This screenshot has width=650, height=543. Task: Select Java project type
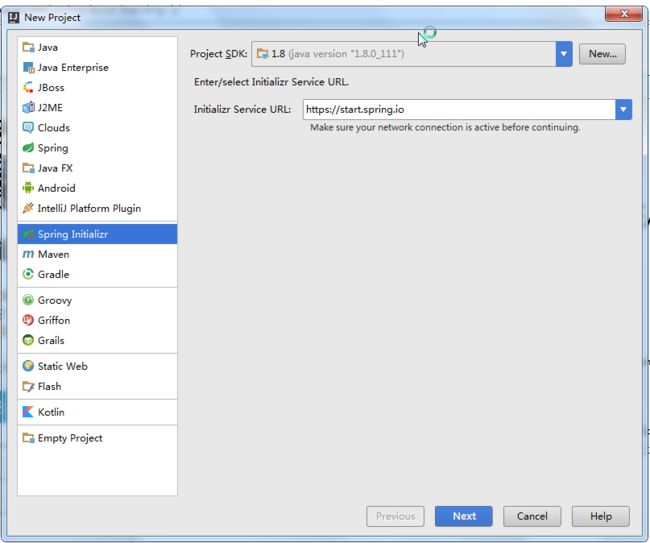click(97, 47)
